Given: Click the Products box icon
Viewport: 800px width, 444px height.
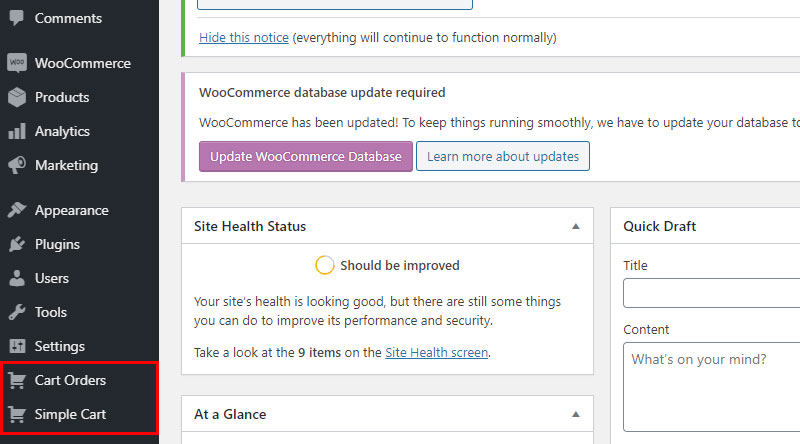Looking at the screenshot, I should 17,97.
